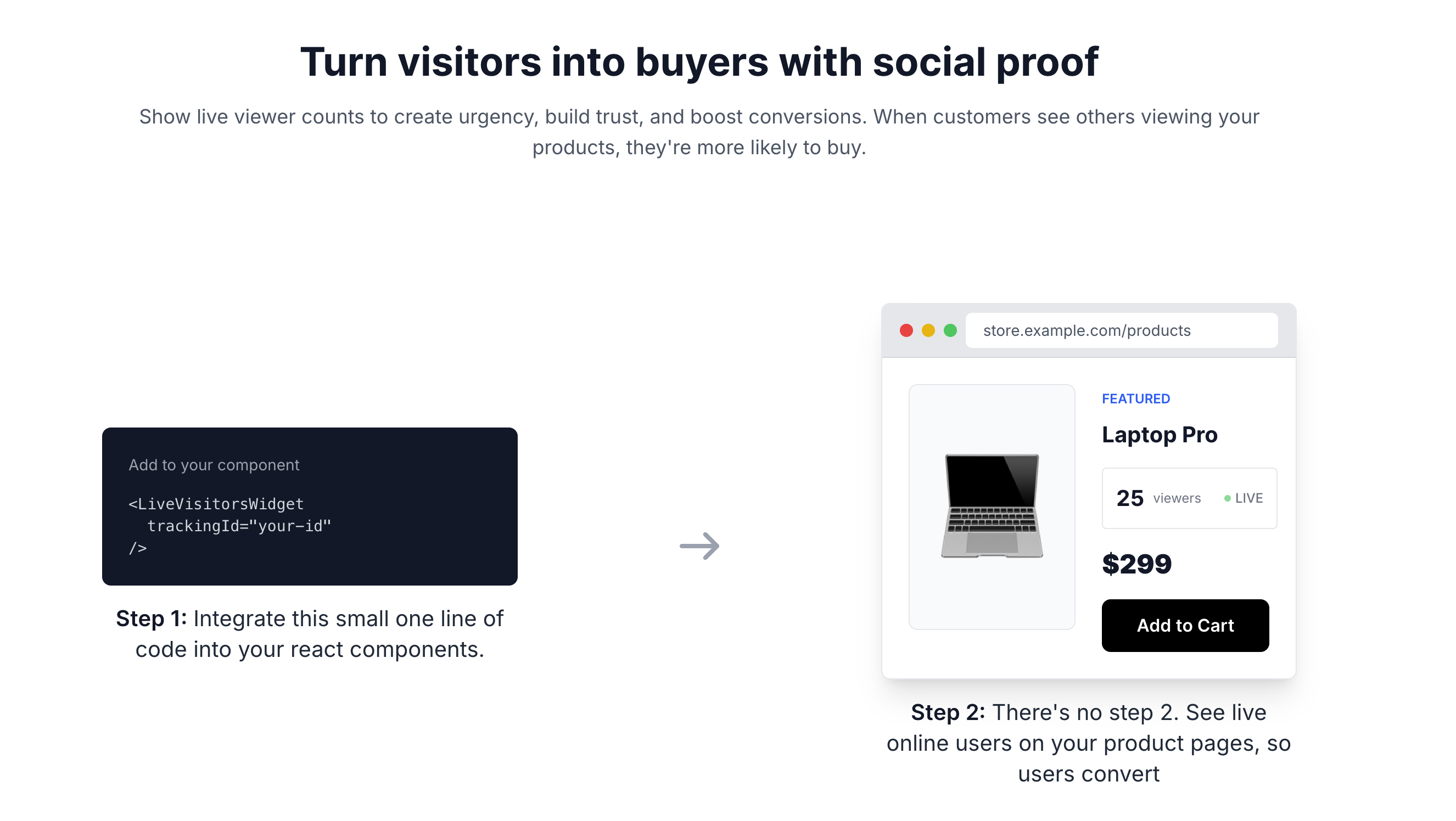Click the laptop product thumbnail image

click(x=993, y=505)
